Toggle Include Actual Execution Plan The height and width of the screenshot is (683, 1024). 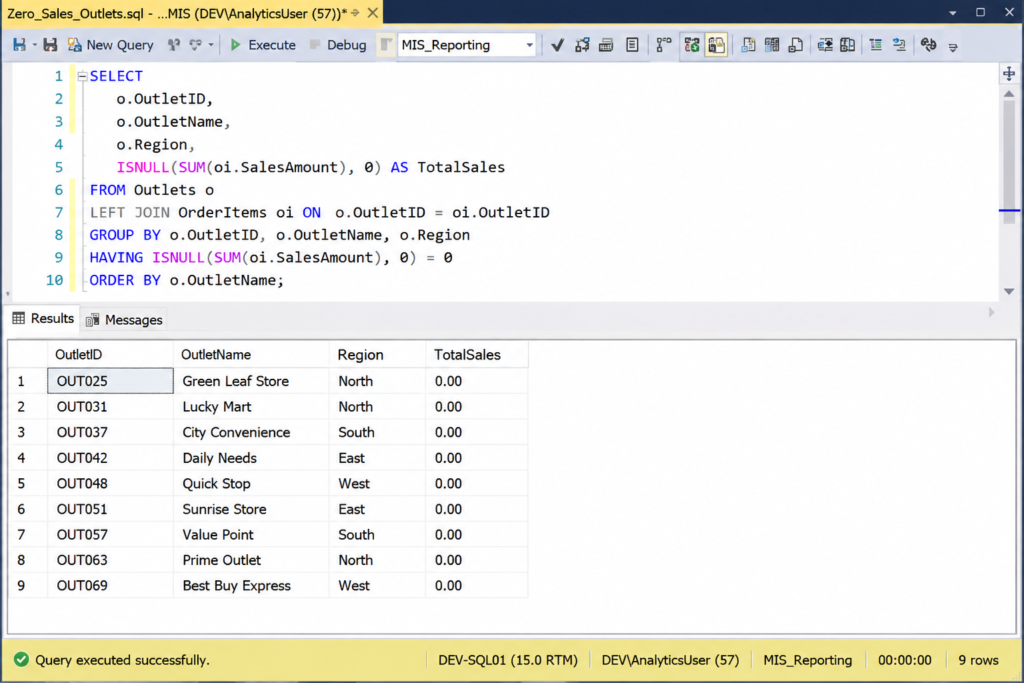tap(664, 45)
